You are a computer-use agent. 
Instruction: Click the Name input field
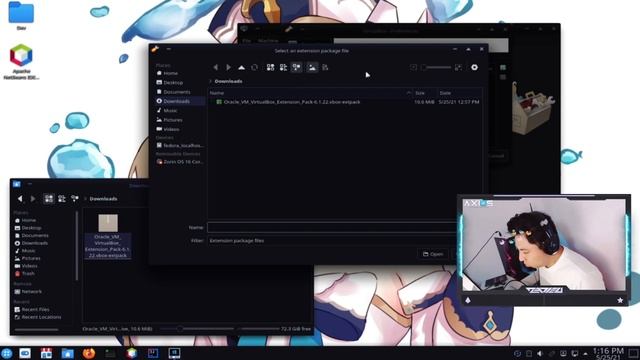[x=332, y=227]
